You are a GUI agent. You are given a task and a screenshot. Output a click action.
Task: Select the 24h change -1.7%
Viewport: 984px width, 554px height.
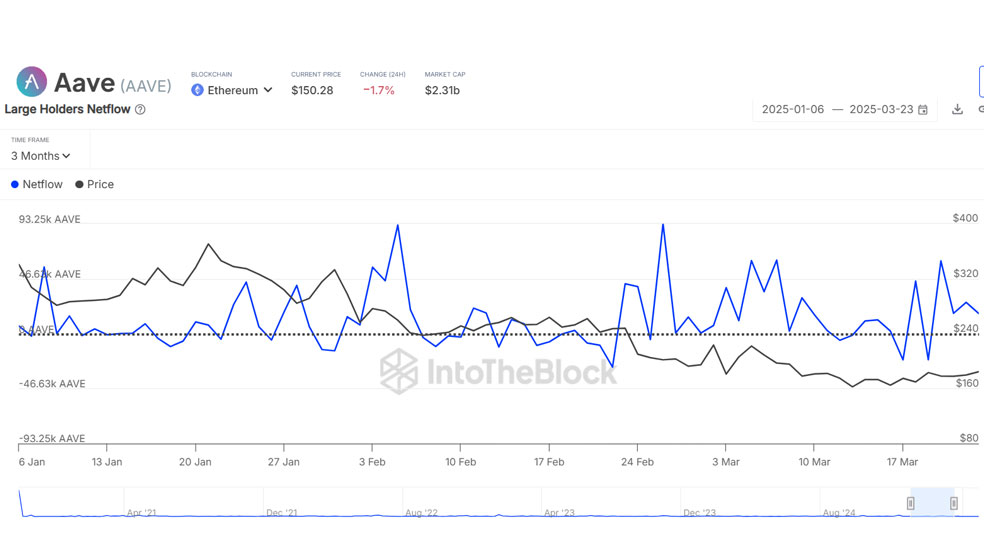(x=378, y=90)
